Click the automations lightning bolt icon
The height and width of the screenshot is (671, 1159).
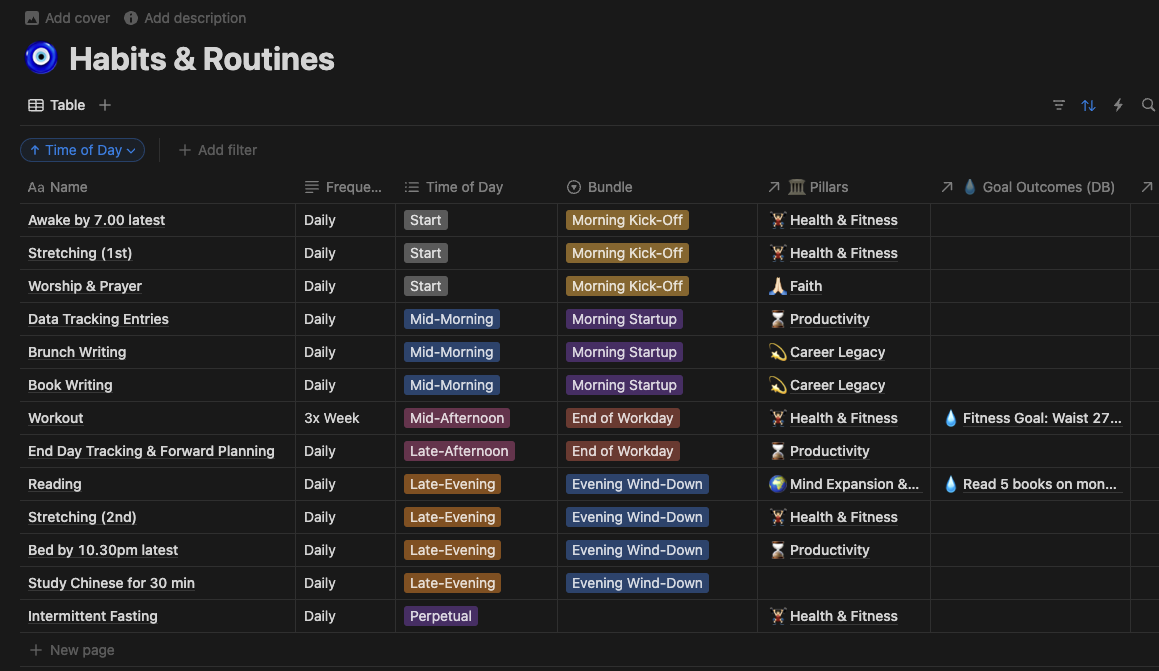point(1118,105)
